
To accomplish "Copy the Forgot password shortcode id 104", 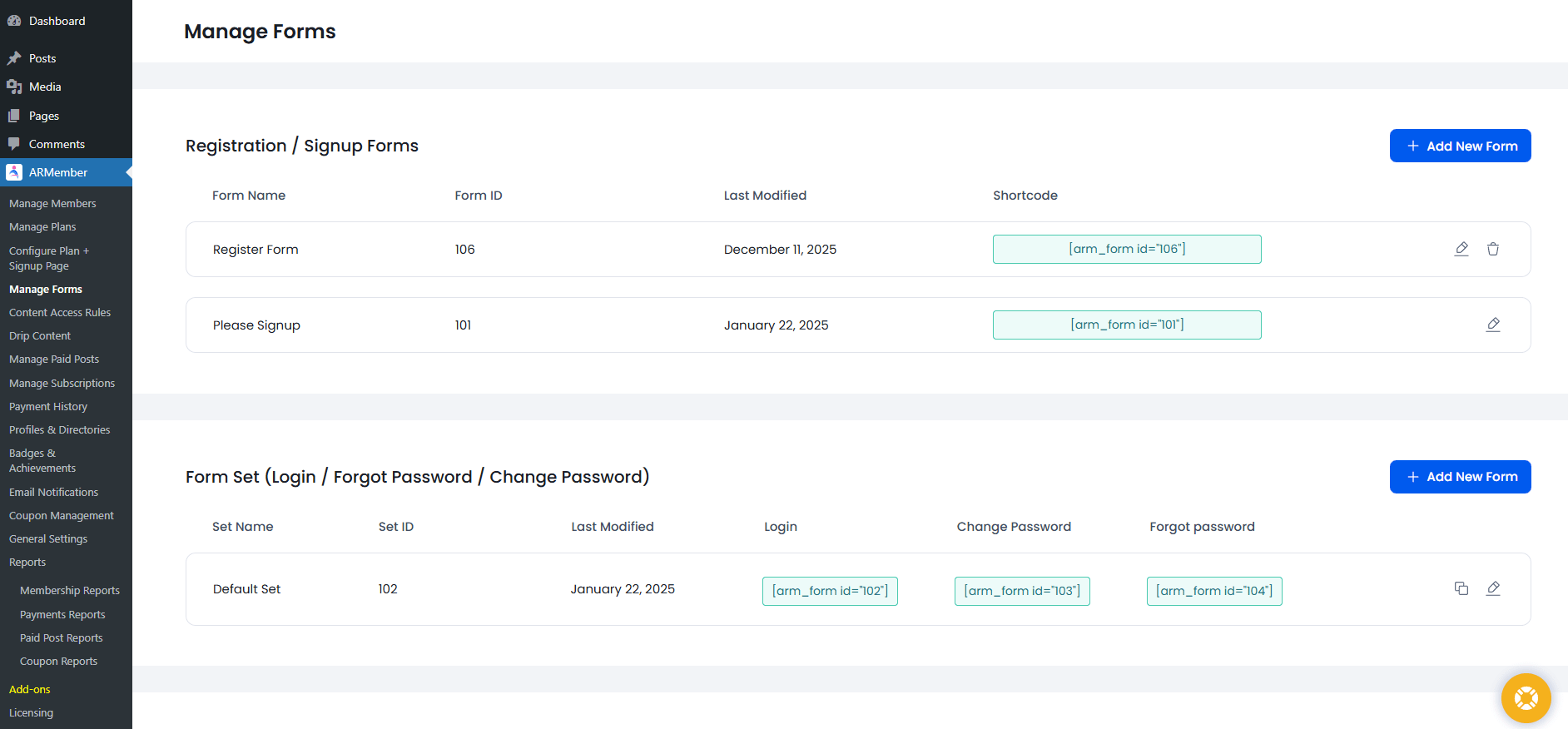I will (1214, 591).
